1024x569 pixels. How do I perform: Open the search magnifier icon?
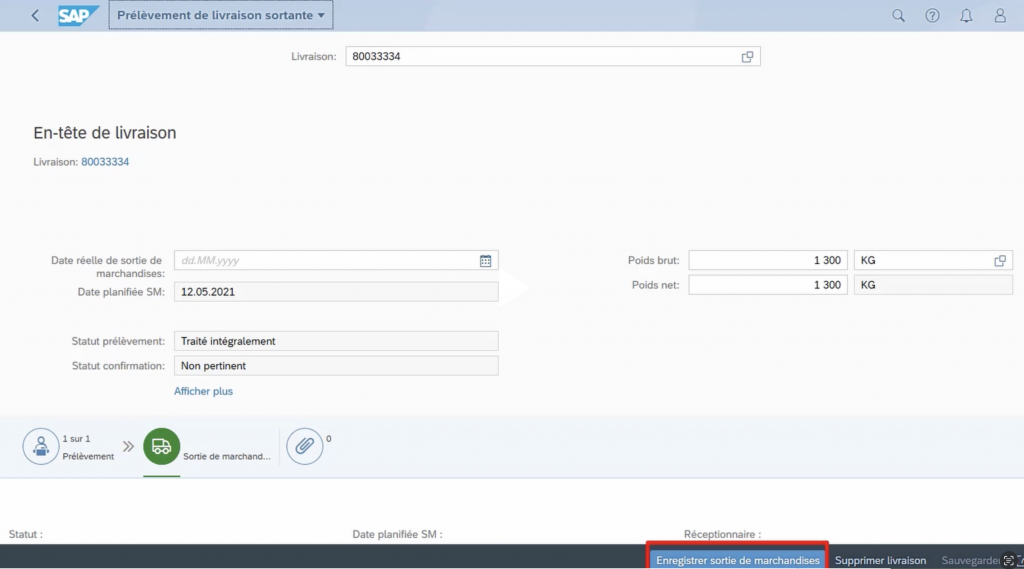click(898, 16)
